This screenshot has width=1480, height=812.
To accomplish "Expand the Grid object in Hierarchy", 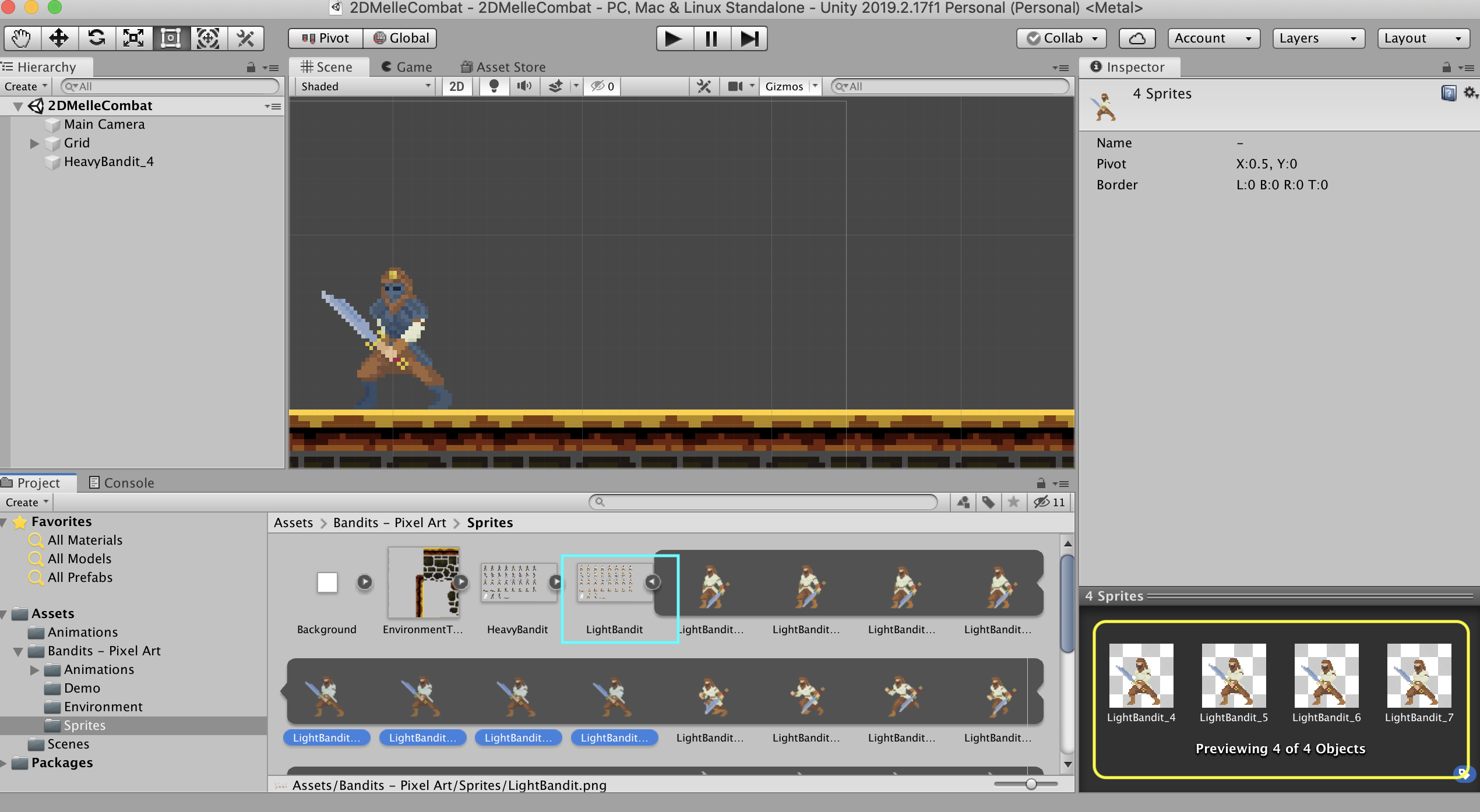I will coord(34,143).
